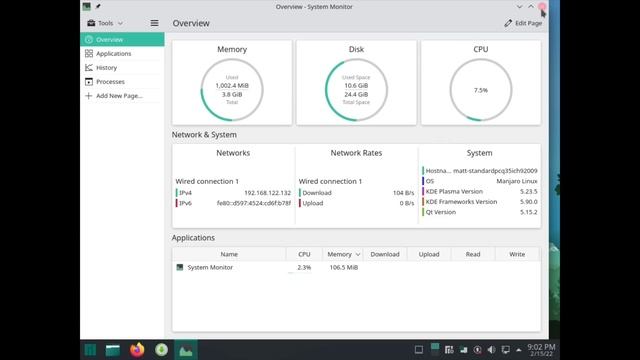Click the Overview gauge icon in sidebar

click(89, 40)
